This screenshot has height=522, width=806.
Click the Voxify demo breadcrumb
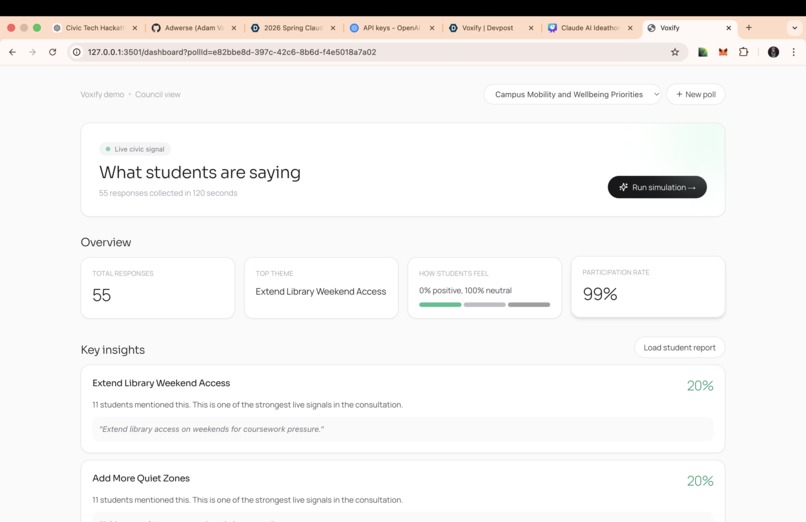click(x=102, y=95)
